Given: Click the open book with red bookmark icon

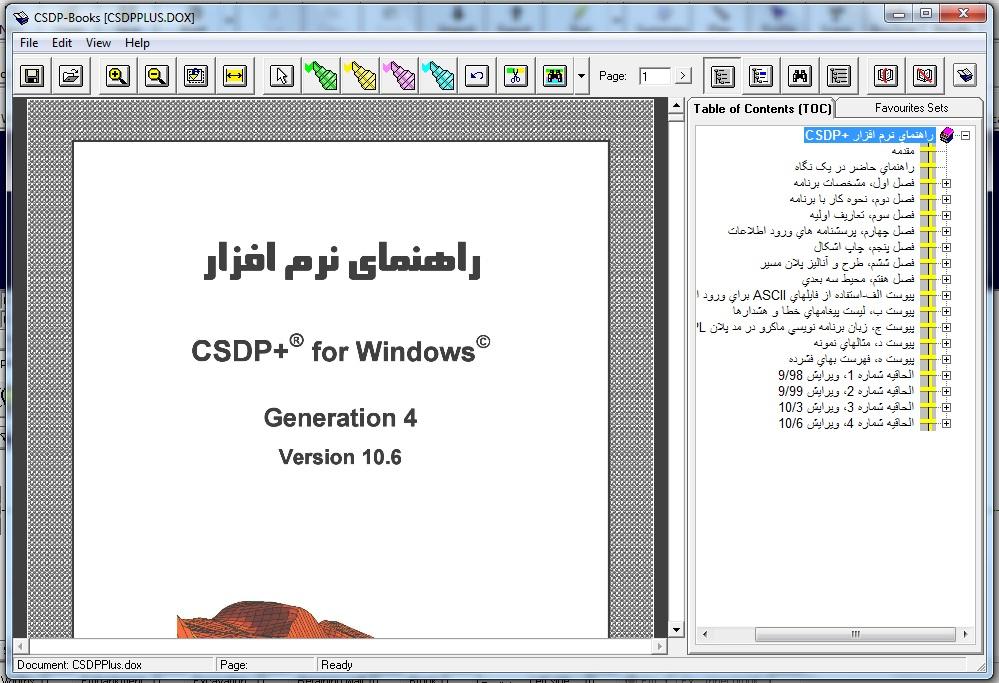Looking at the screenshot, I should click(886, 76).
